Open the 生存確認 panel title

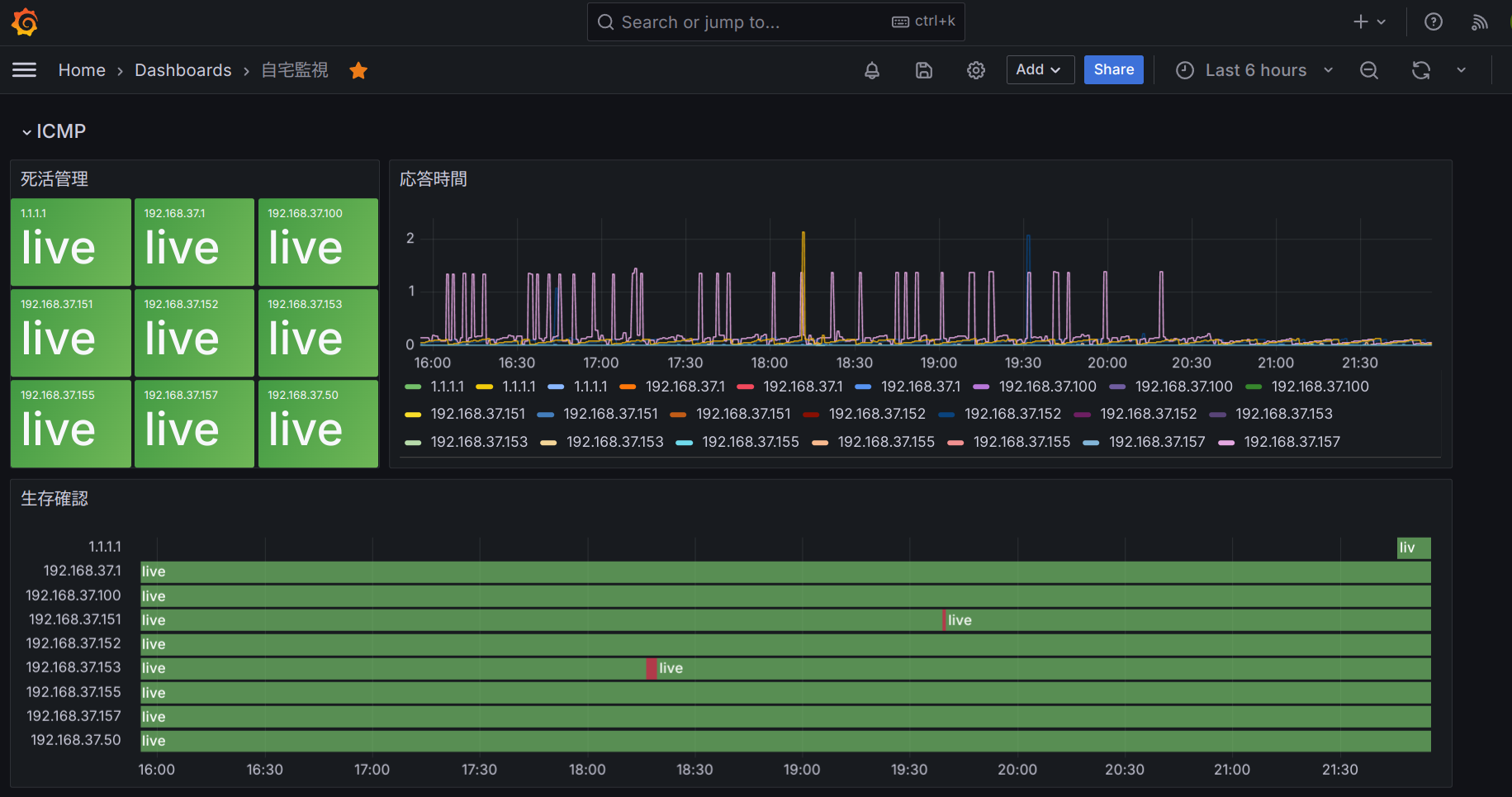point(55,498)
